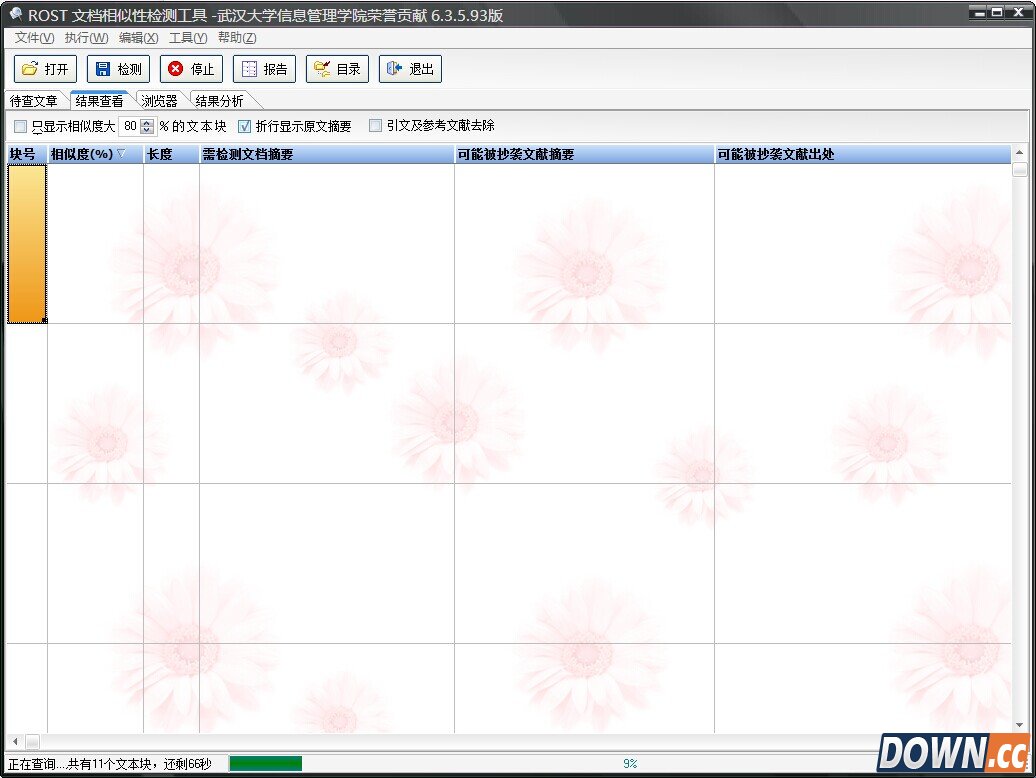Click the similarity percentage input field
The image size is (1036, 778).
pos(129,127)
